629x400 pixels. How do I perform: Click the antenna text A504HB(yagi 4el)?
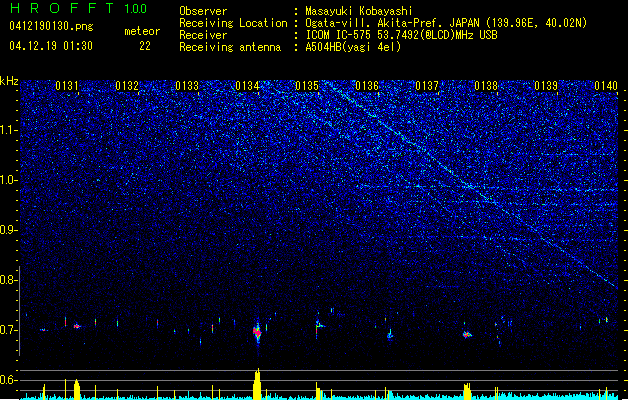click(x=353, y=47)
